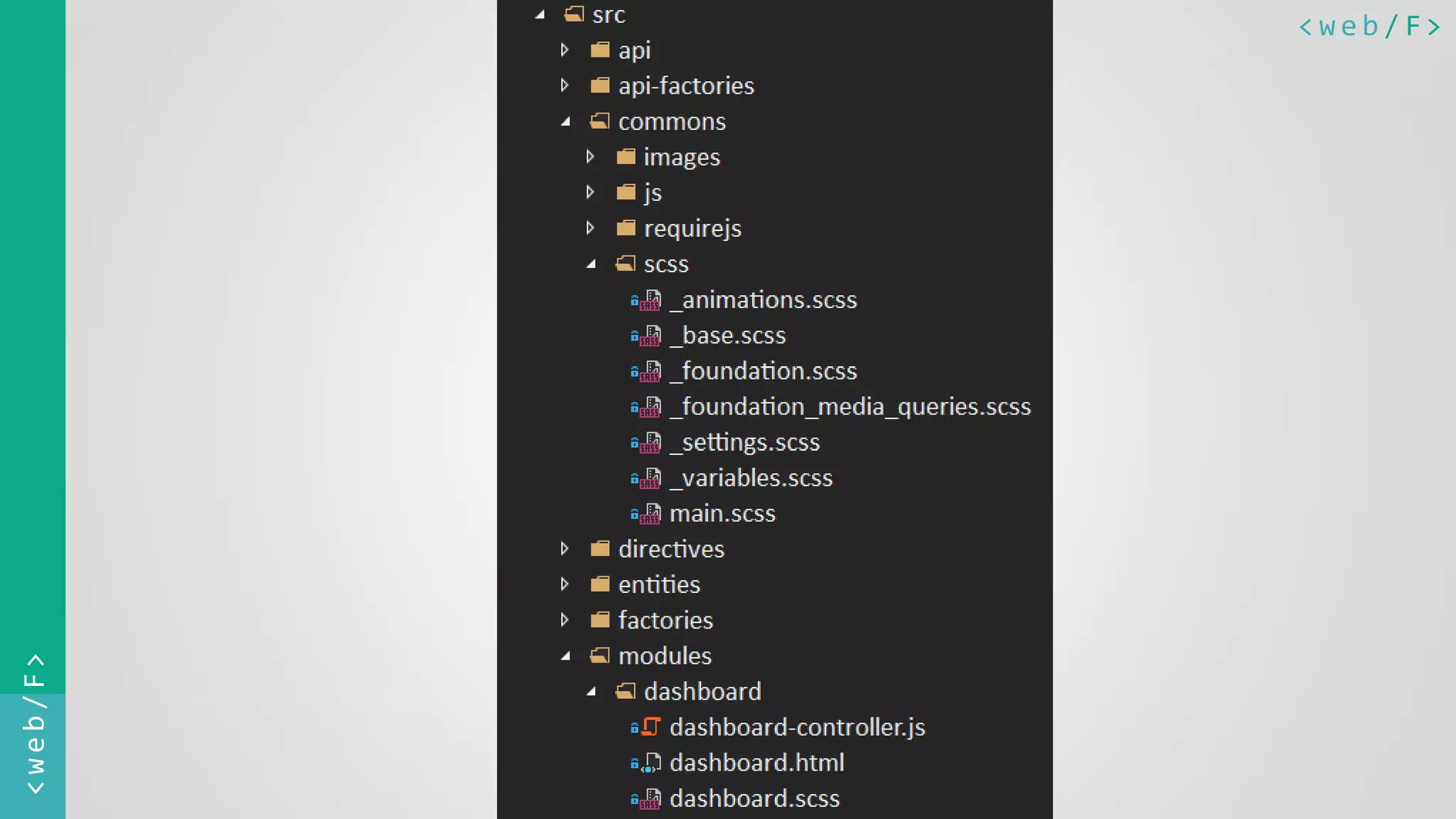Expand the api folder arrow
This screenshot has height=819, width=1456.
(564, 50)
